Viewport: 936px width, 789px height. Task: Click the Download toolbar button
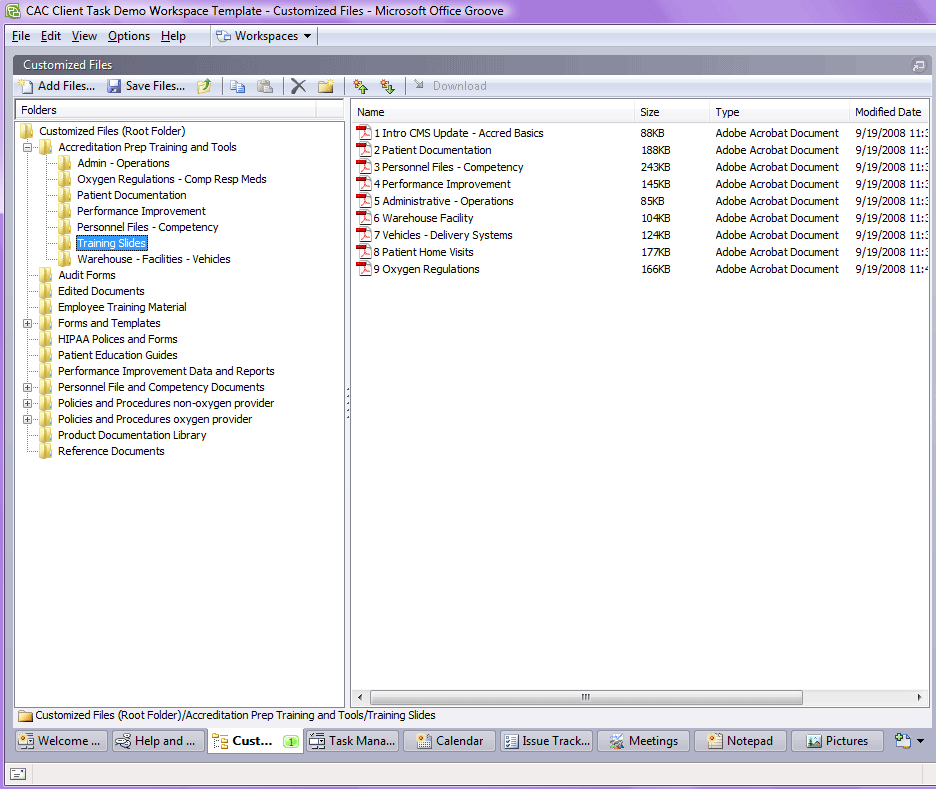(451, 86)
